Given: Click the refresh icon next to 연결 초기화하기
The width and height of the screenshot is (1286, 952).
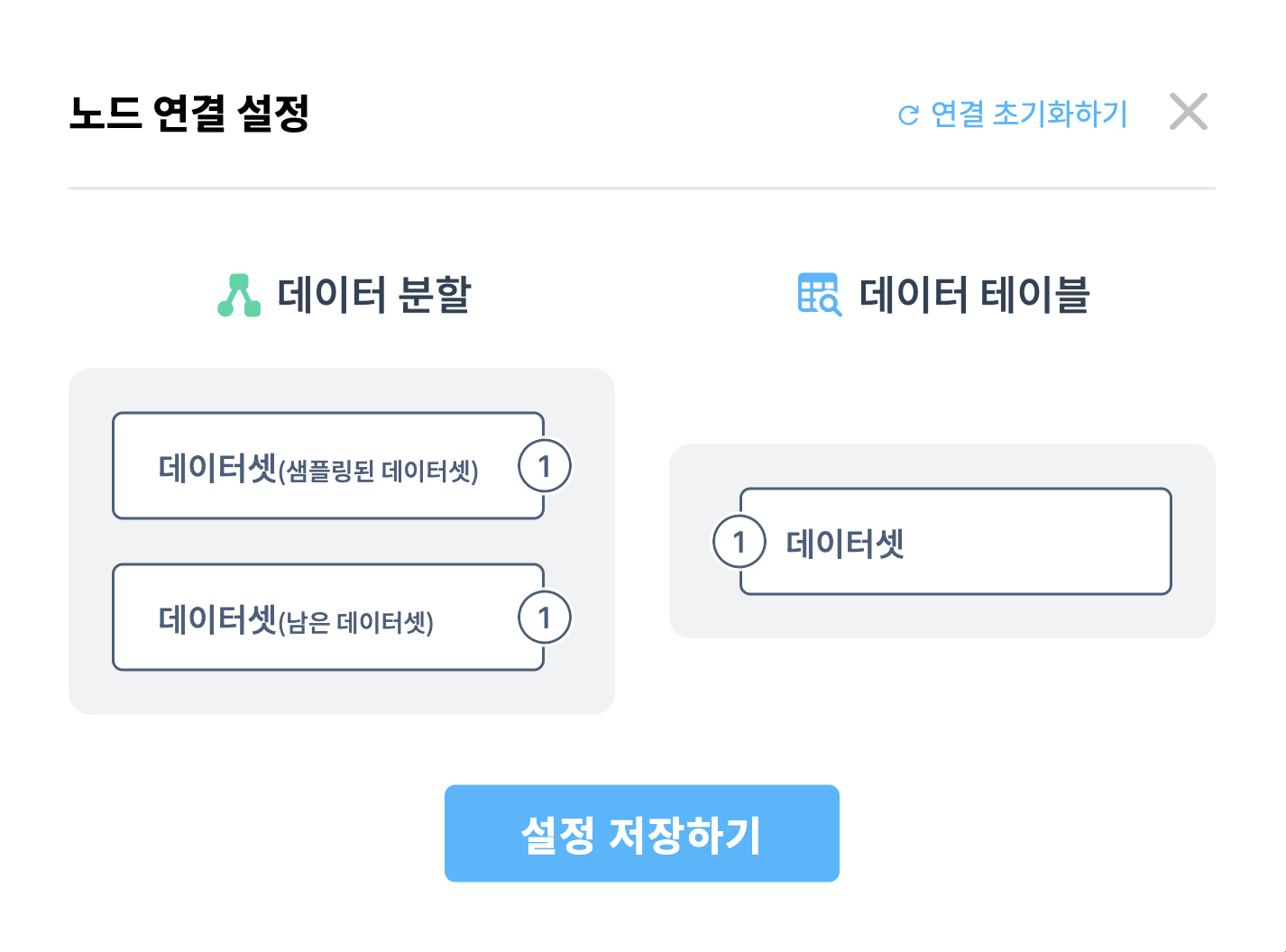Looking at the screenshot, I should click(x=907, y=113).
